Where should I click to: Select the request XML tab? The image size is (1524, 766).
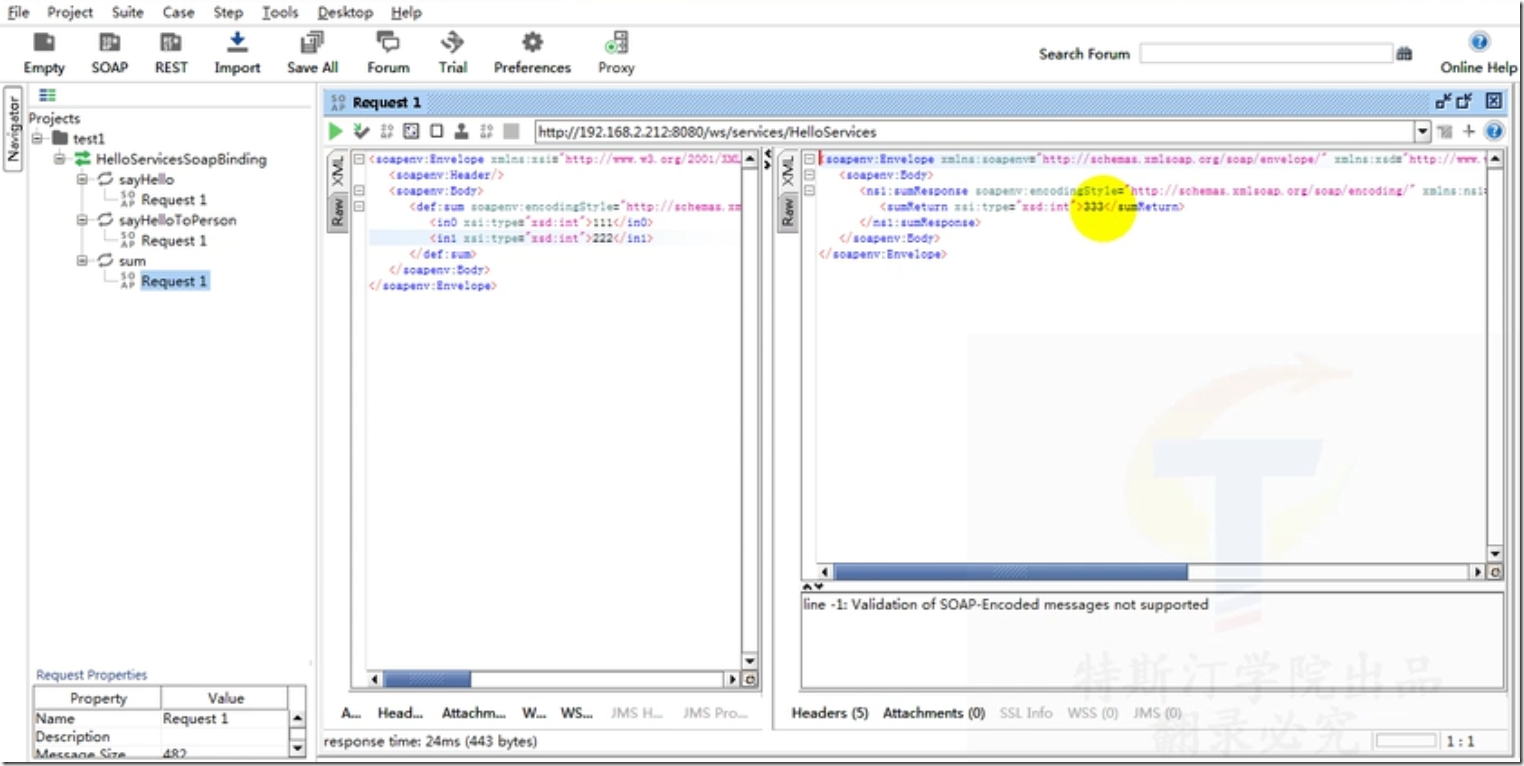pos(338,171)
